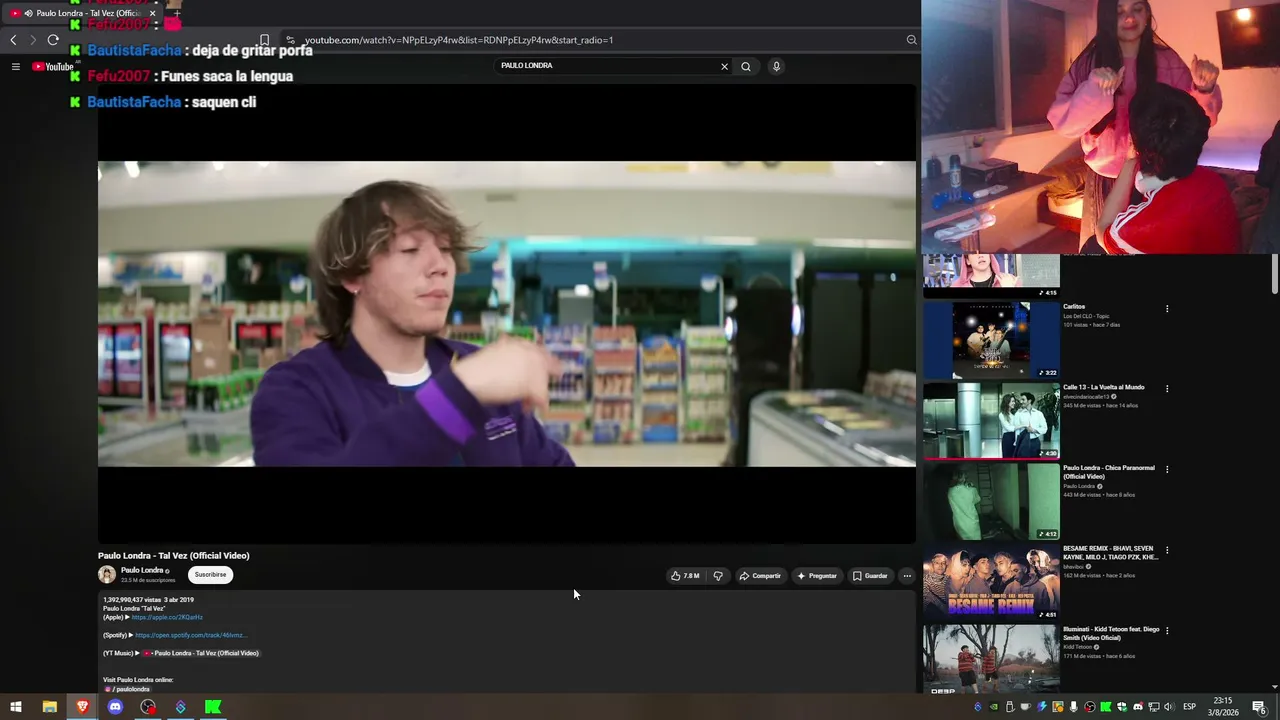
Task: Clear the PAULO LONDRA search text
Action: click(724, 67)
